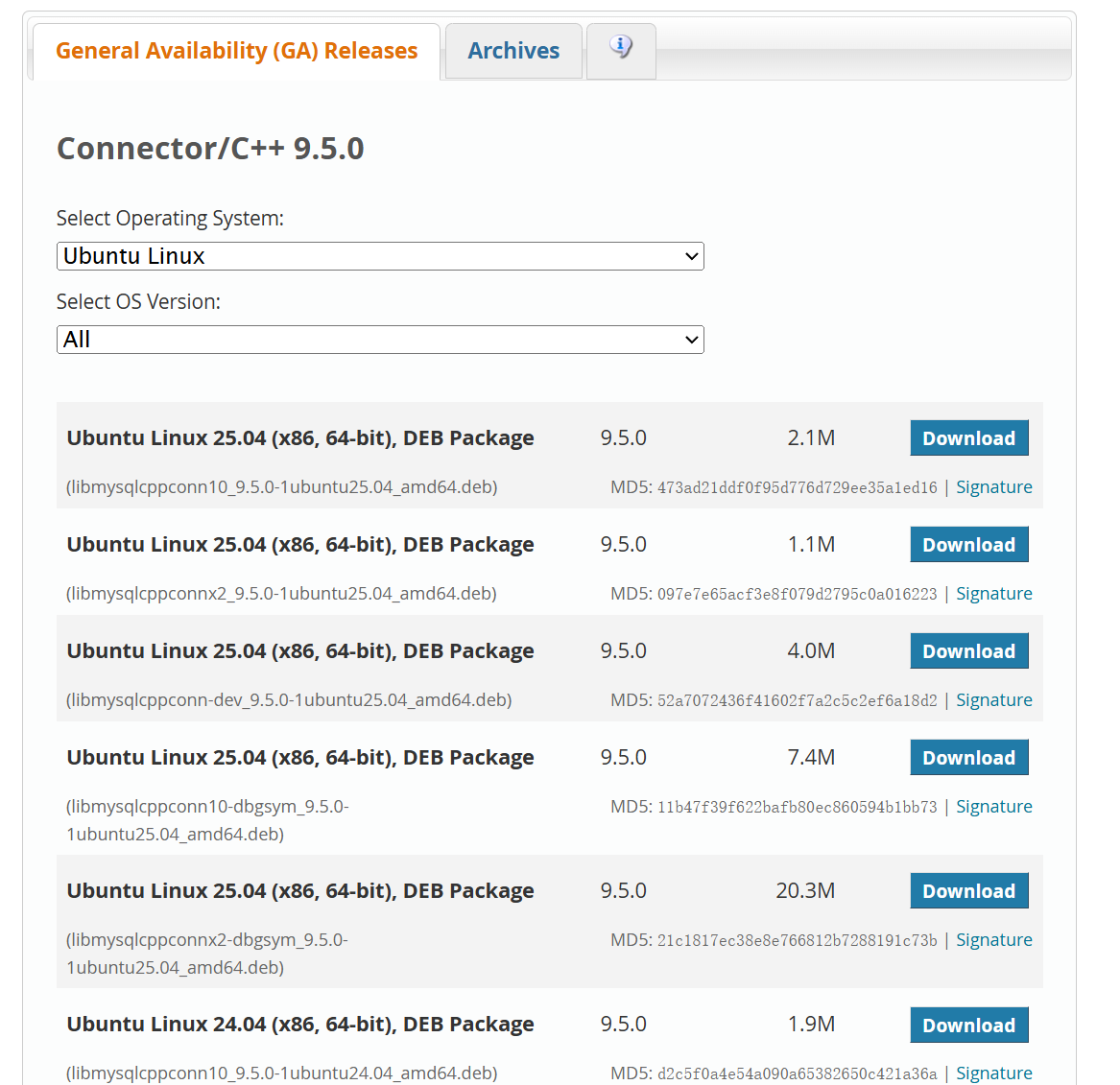Expand the Select OS Version dropdown
Image resolution: width=1120 pixels, height=1085 pixels.
tap(380, 340)
